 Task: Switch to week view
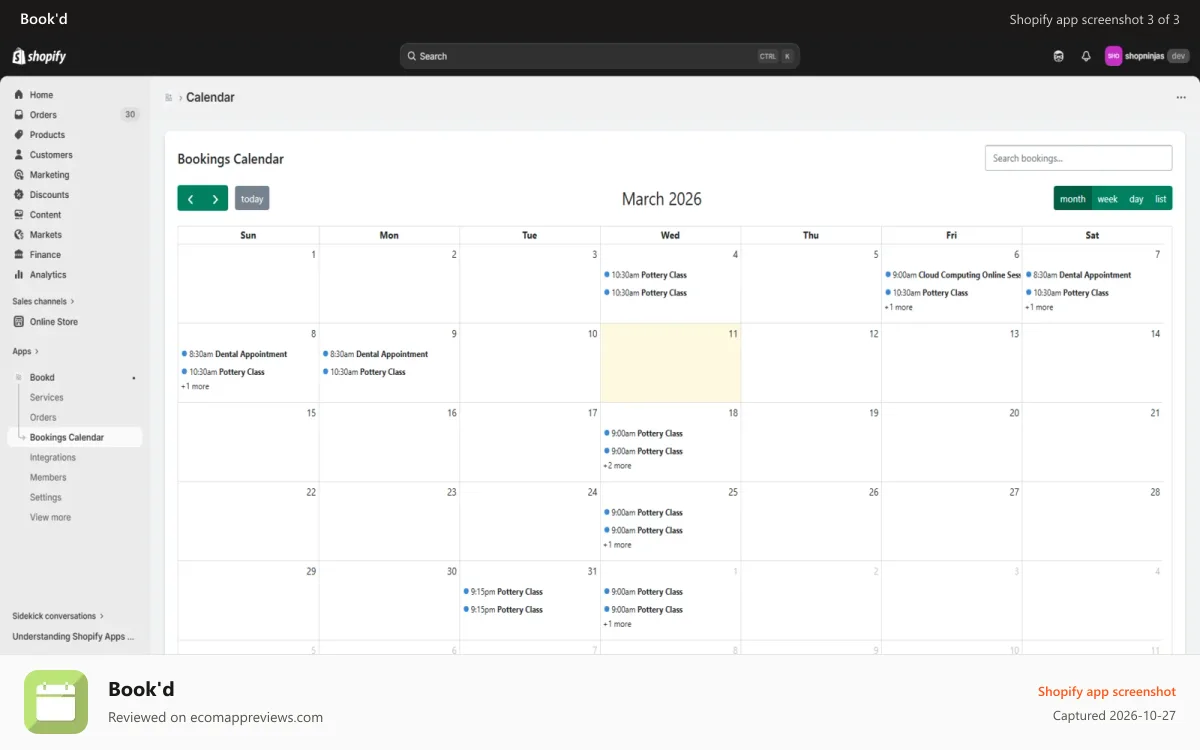(x=1108, y=199)
